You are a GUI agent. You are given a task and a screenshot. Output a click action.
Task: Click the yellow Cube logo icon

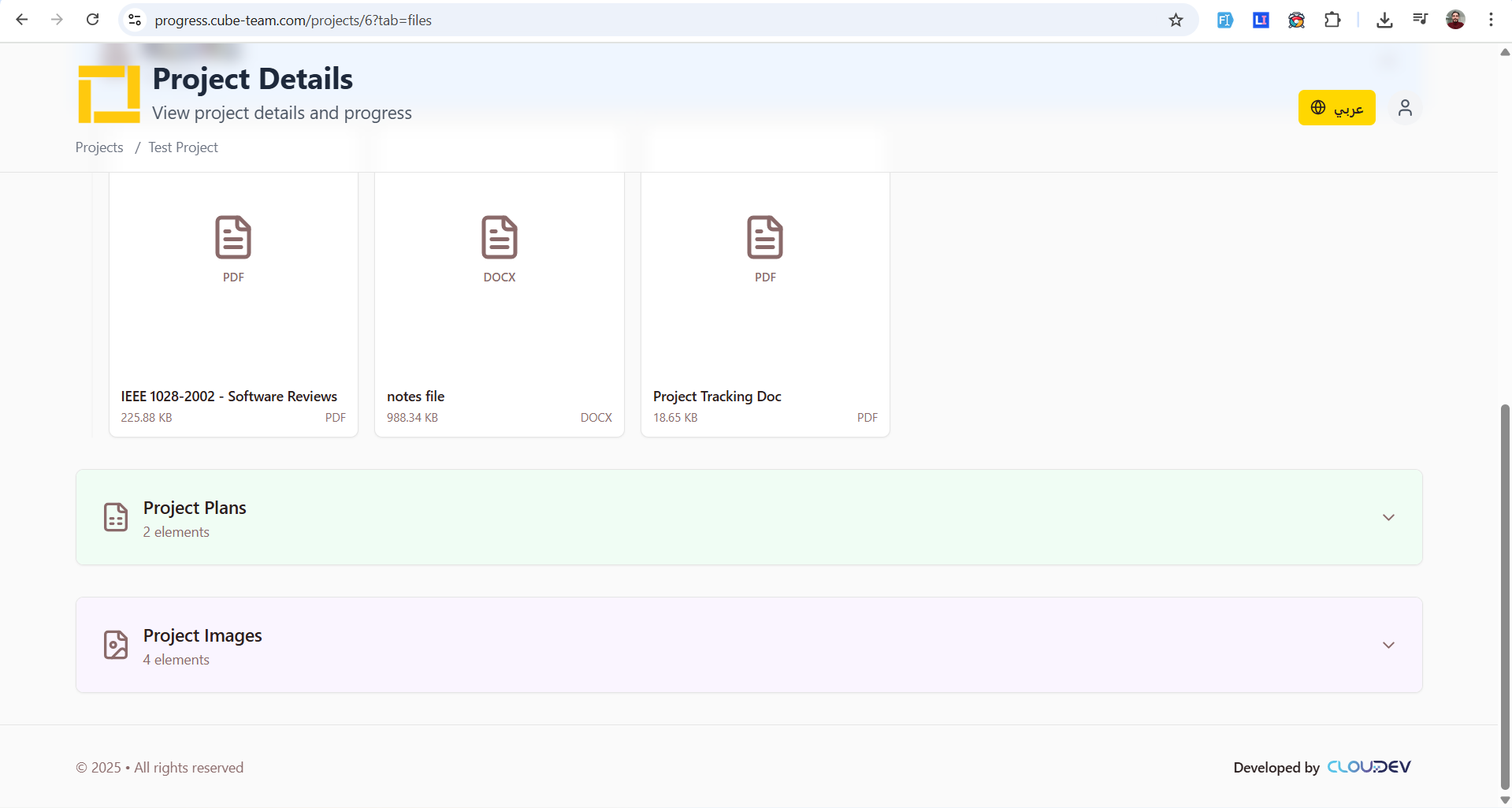(109, 94)
